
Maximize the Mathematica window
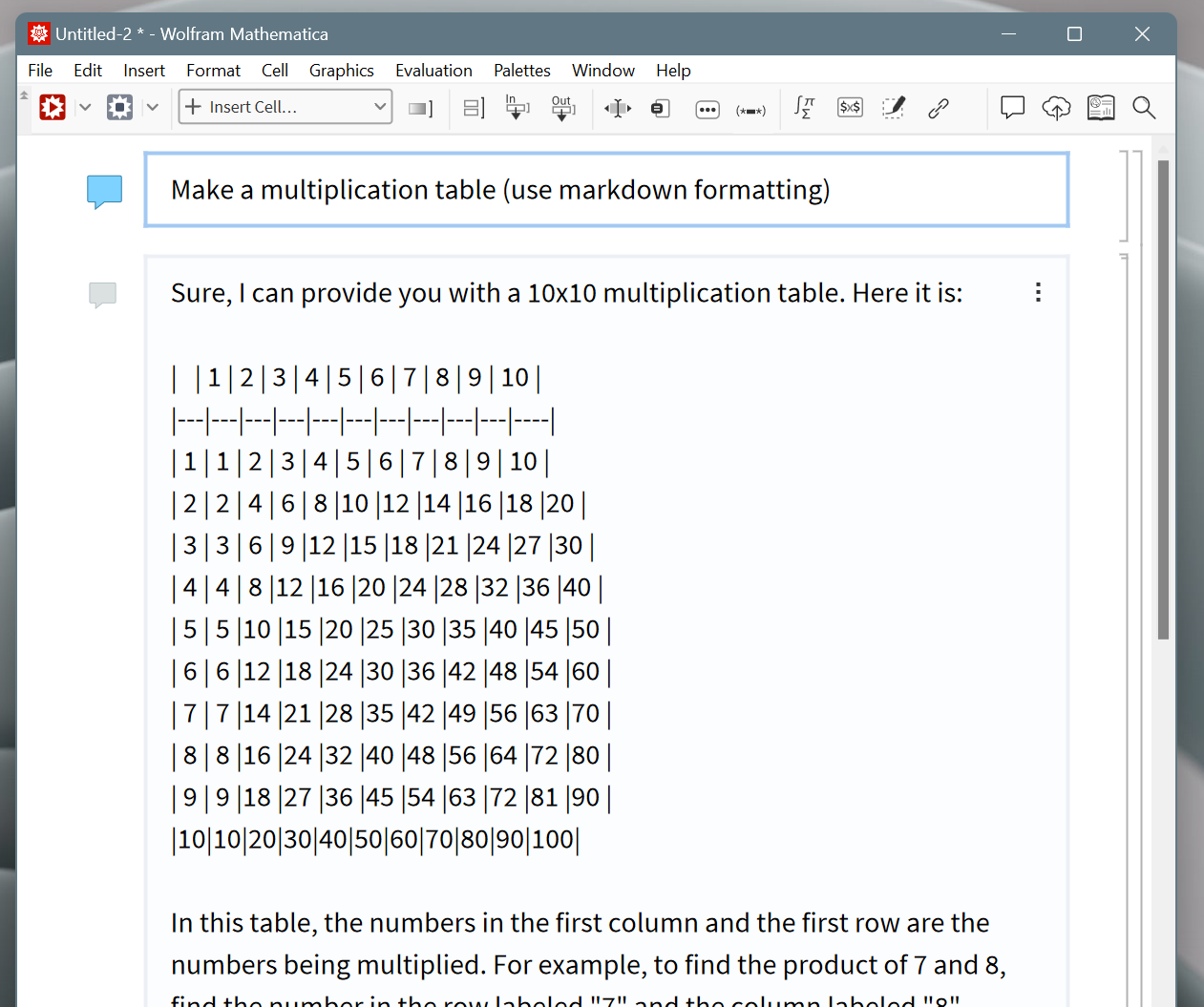(1074, 34)
